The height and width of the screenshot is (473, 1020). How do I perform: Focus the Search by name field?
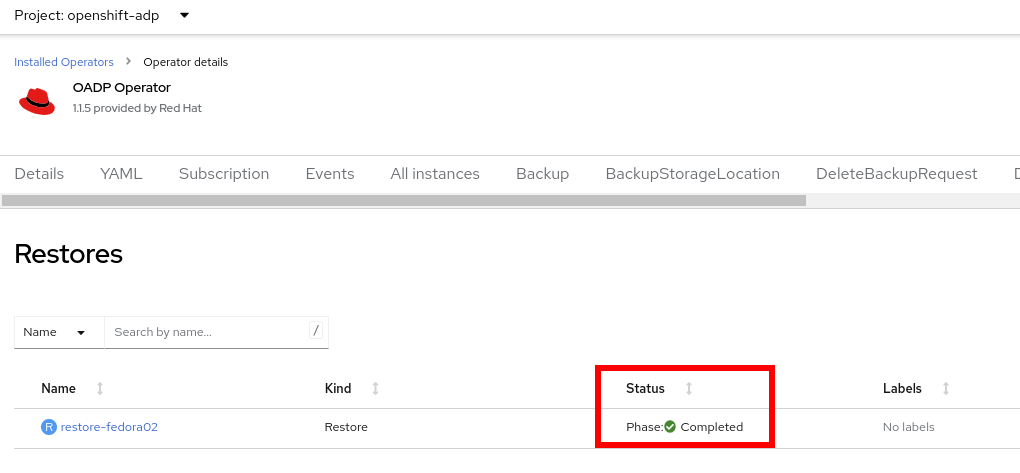point(205,332)
